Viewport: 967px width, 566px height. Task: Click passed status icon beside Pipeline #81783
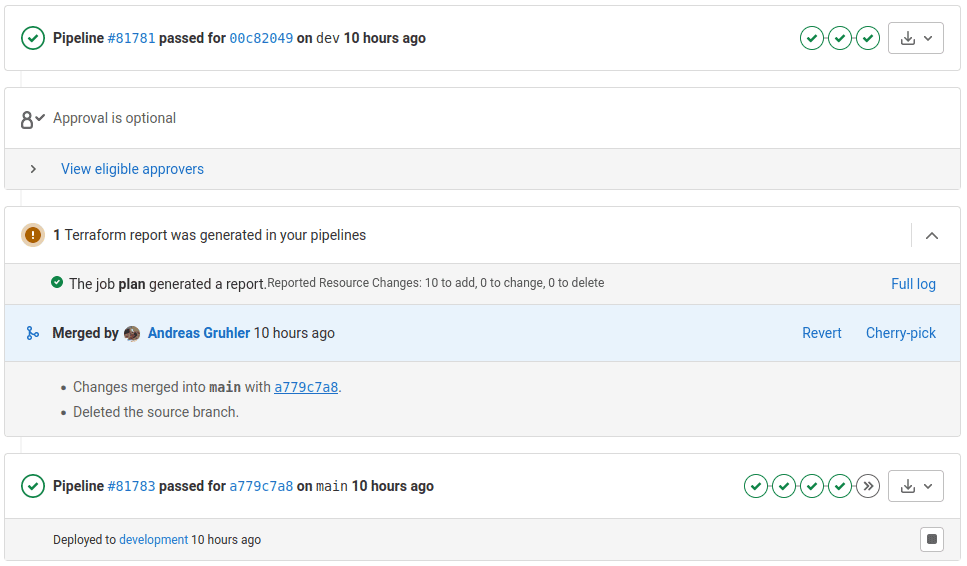pos(34,486)
